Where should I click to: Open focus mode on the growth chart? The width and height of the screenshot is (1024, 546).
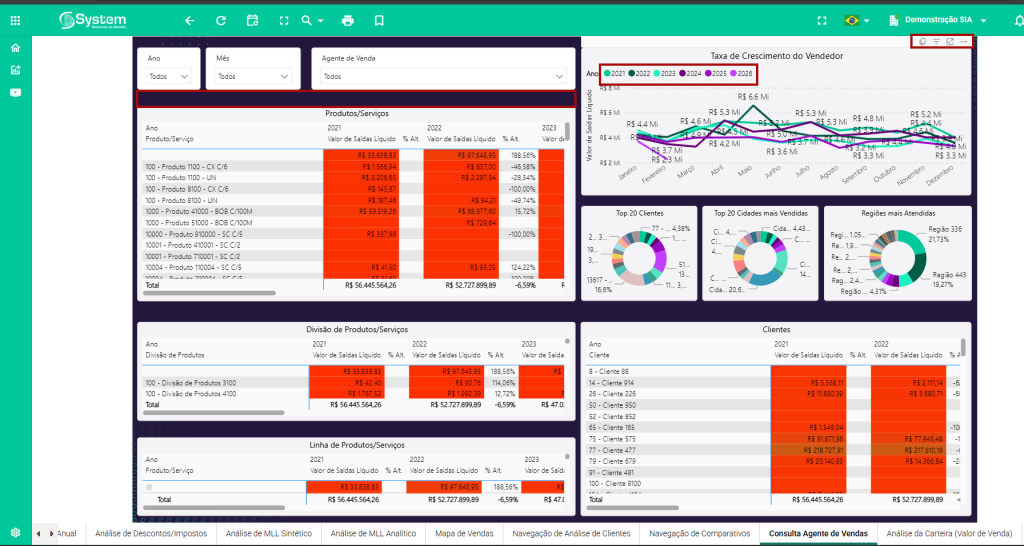pos(949,41)
